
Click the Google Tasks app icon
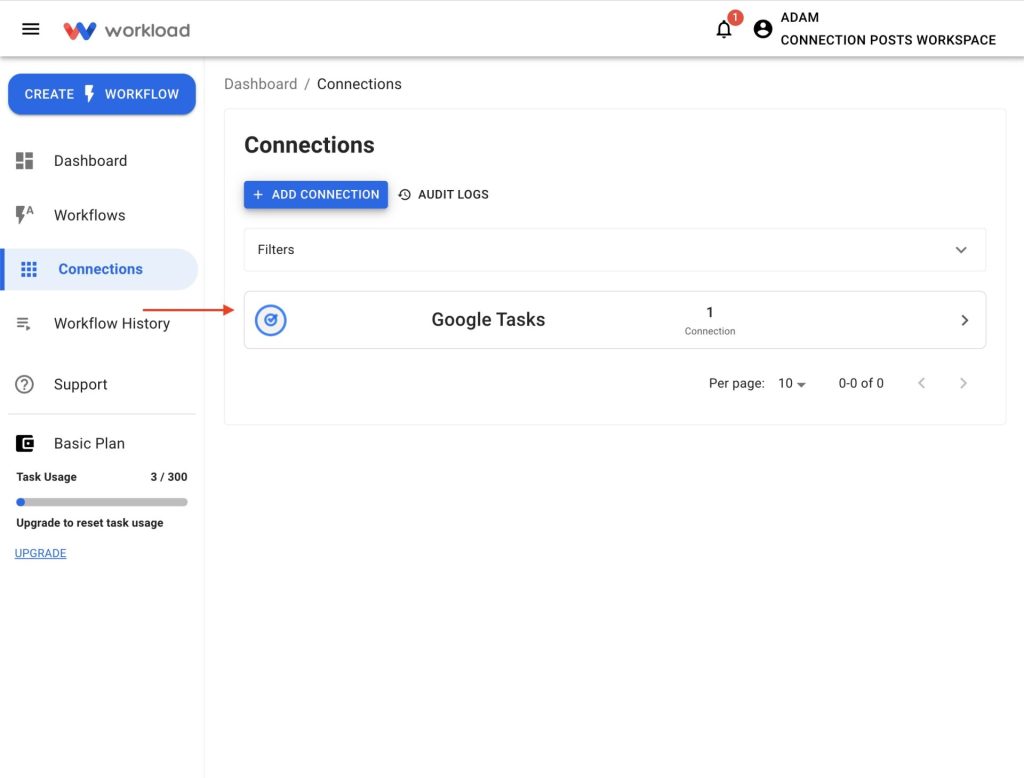click(270, 320)
